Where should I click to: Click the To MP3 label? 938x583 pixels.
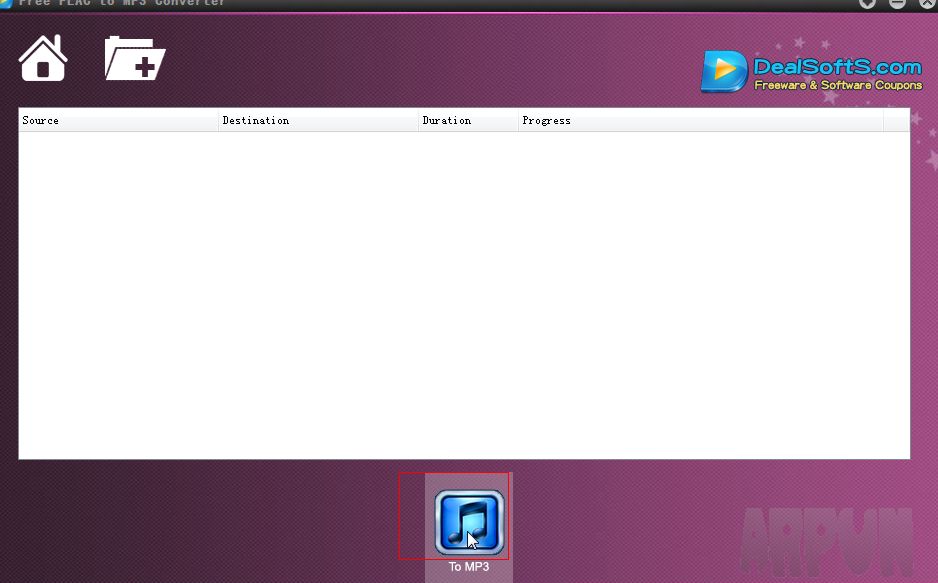tap(469, 566)
